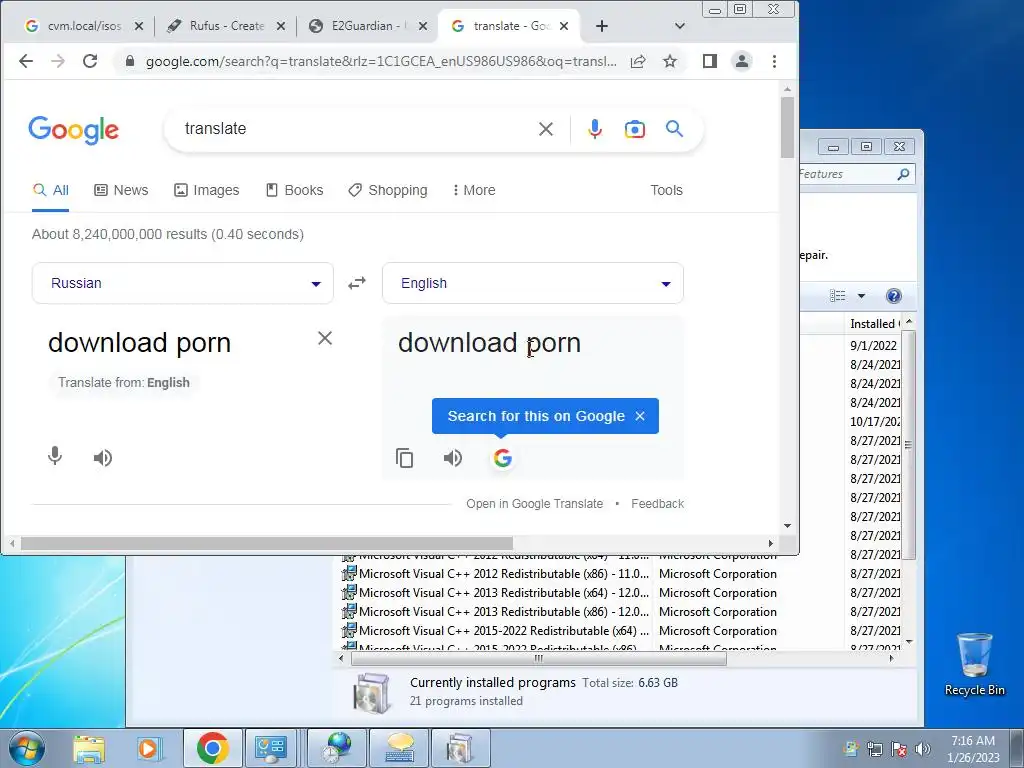Open Chrome profile avatar menu

(x=742, y=61)
